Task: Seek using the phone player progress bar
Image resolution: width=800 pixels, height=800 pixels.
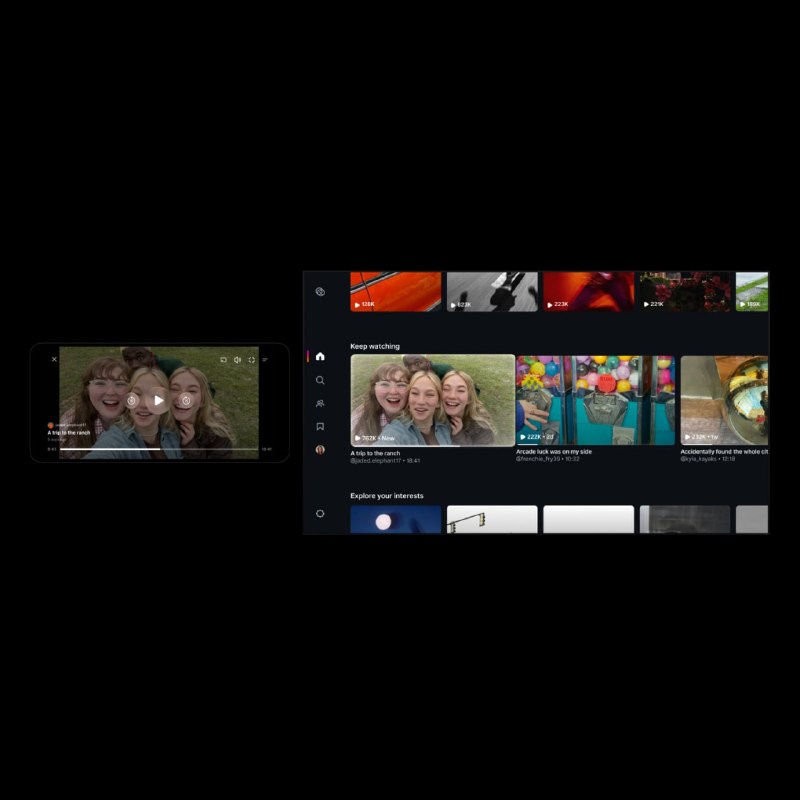Action: pos(159,449)
